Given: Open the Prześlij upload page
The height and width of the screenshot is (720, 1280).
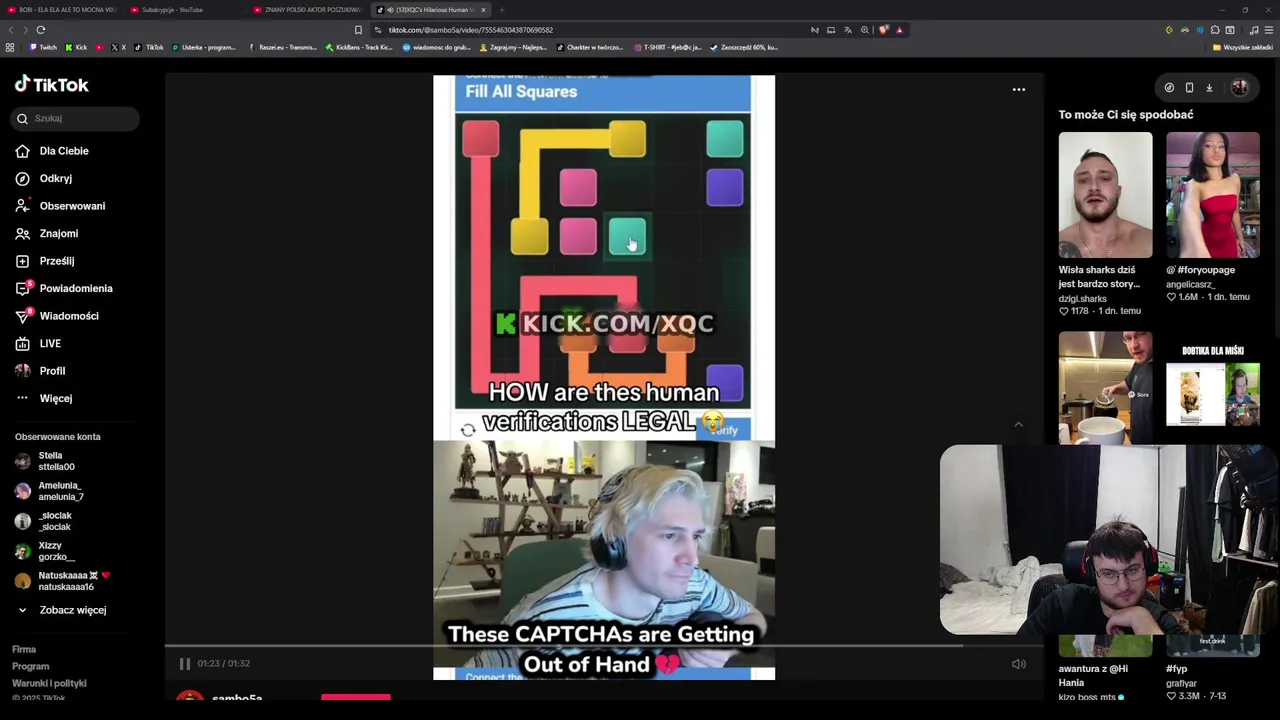Looking at the screenshot, I should [x=45, y=261].
